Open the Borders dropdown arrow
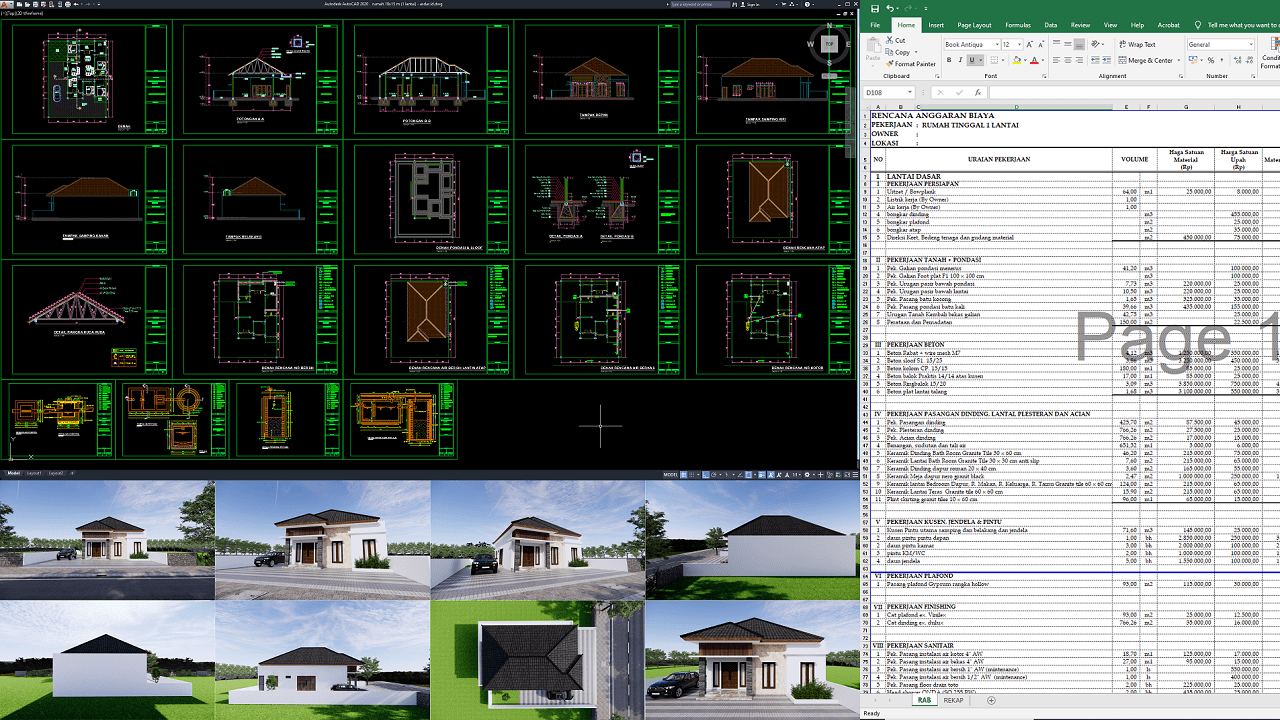This screenshot has height=720, width=1280. (x=1003, y=60)
